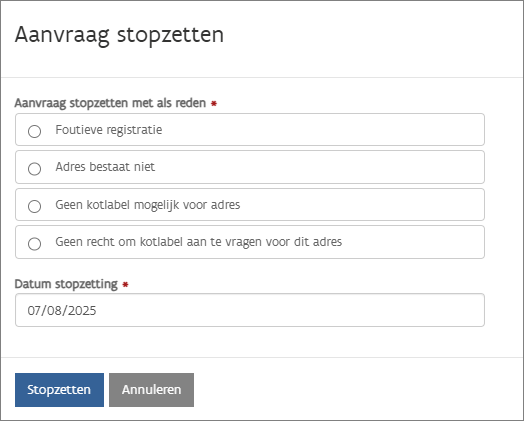Image resolution: width=524 pixels, height=421 pixels.
Task: Cancel via the grey Annuleren button
Action: [151, 390]
